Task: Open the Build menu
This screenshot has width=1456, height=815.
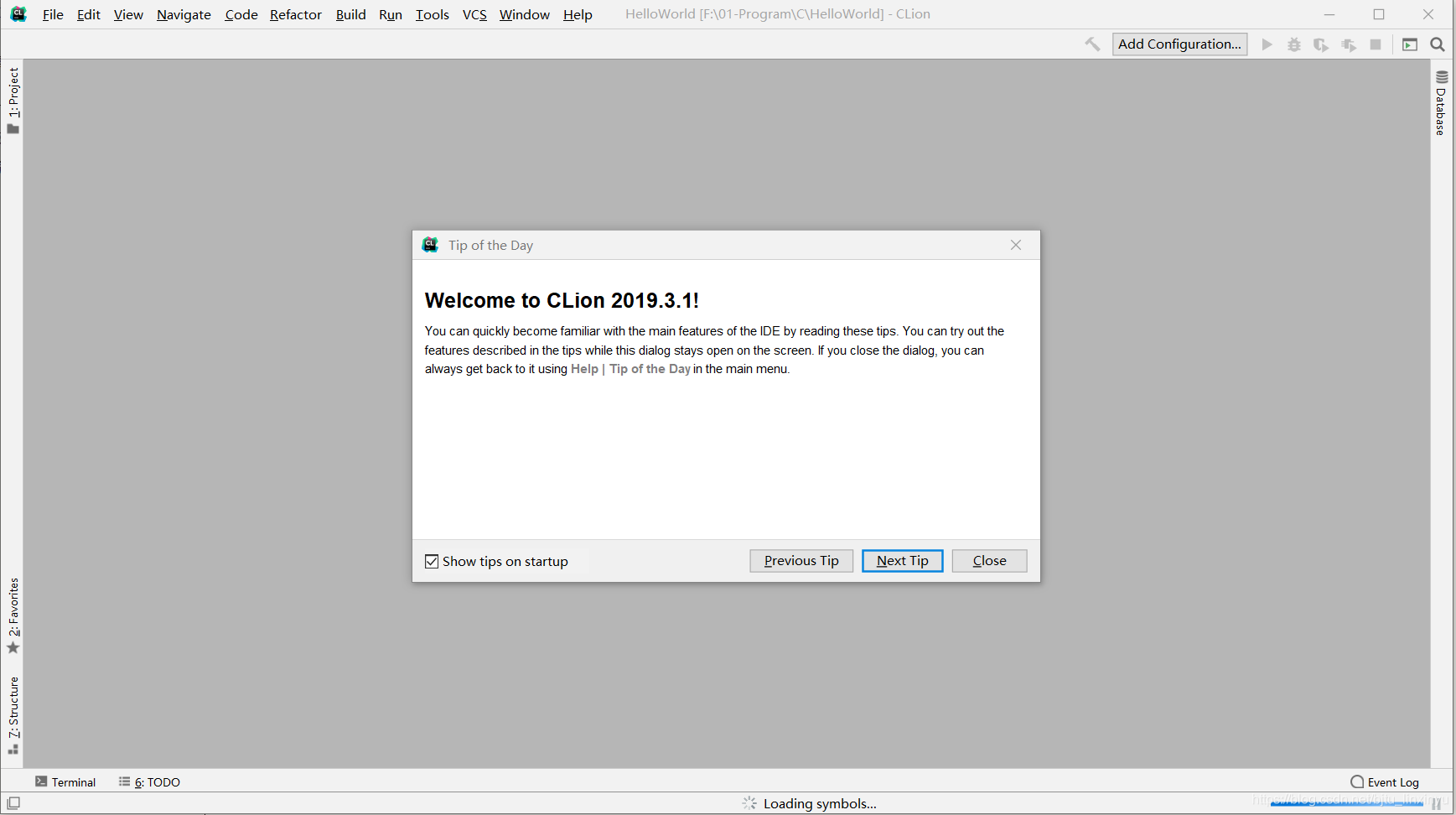Action: [x=350, y=14]
